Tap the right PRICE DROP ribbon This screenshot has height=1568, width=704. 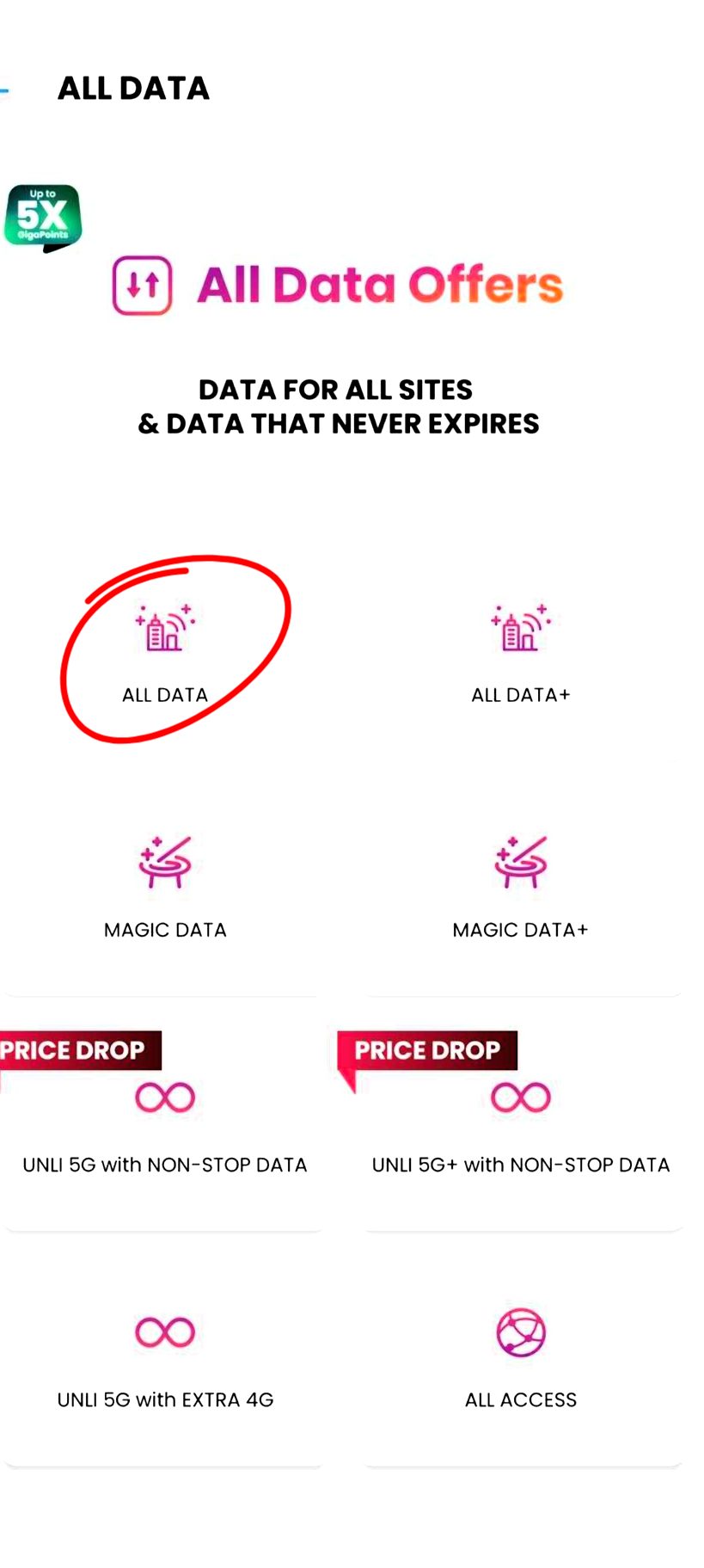point(428,1050)
